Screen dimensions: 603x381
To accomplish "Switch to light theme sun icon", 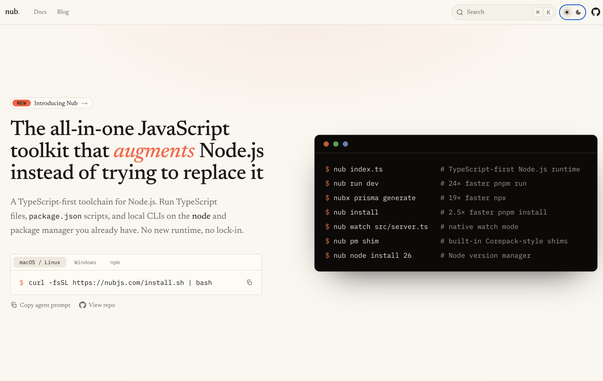I will (567, 12).
